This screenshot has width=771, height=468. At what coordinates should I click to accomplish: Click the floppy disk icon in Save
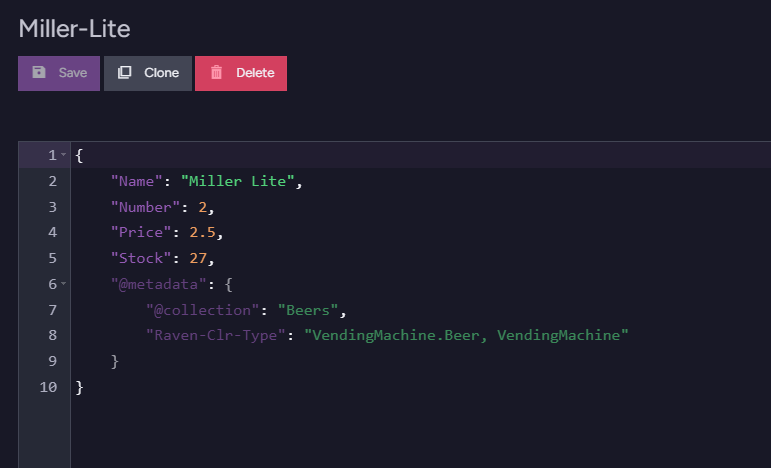39,72
